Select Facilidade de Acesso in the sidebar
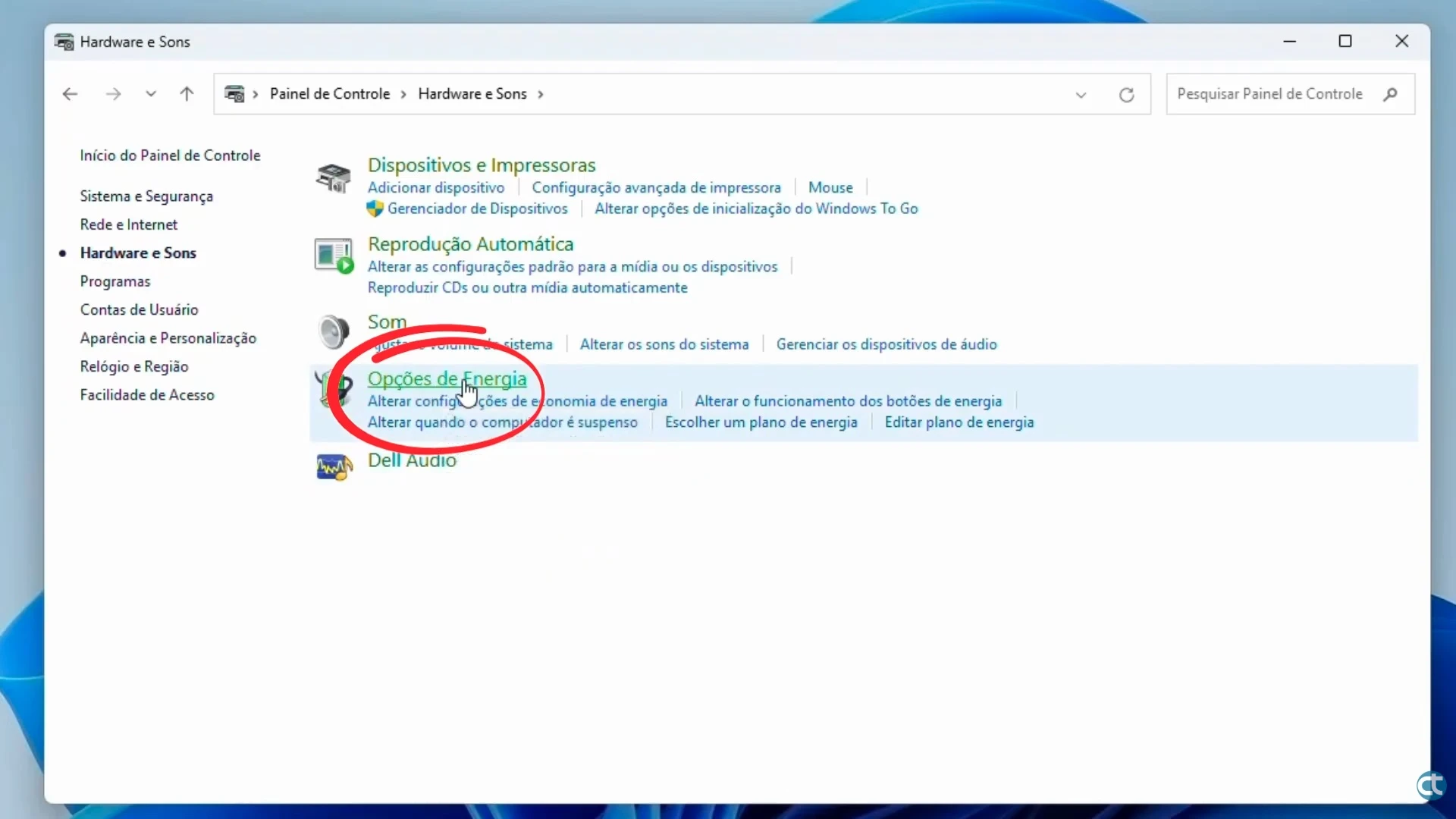 click(x=147, y=394)
